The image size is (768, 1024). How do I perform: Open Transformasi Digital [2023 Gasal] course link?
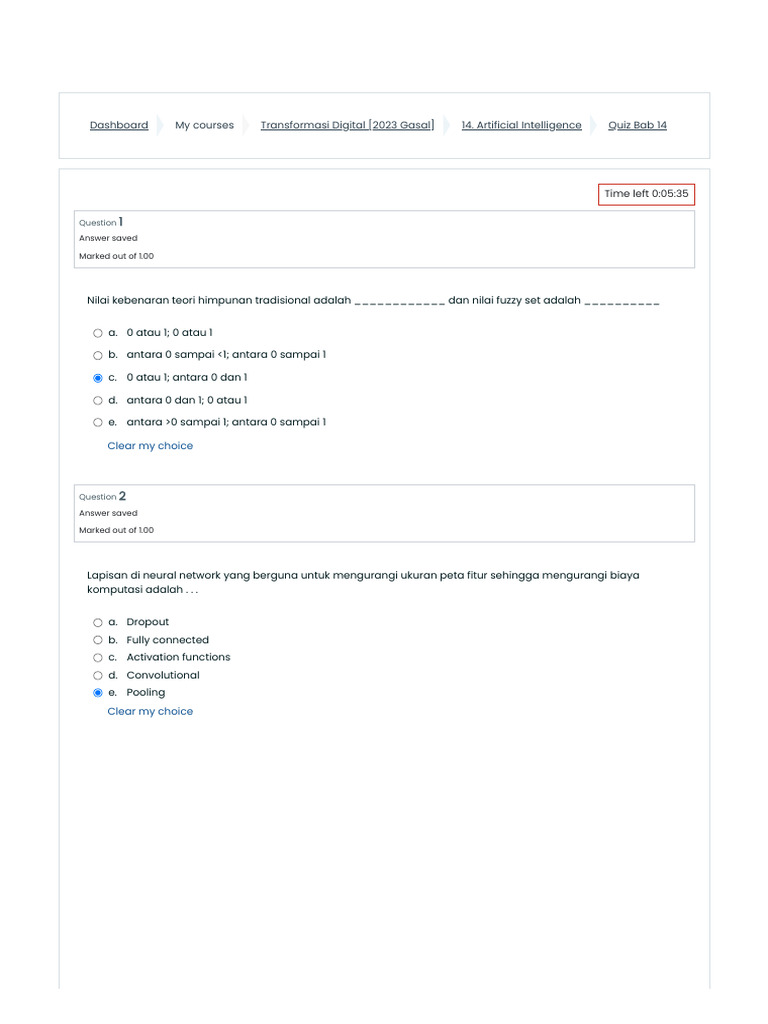pyautogui.click(x=347, y=125)
